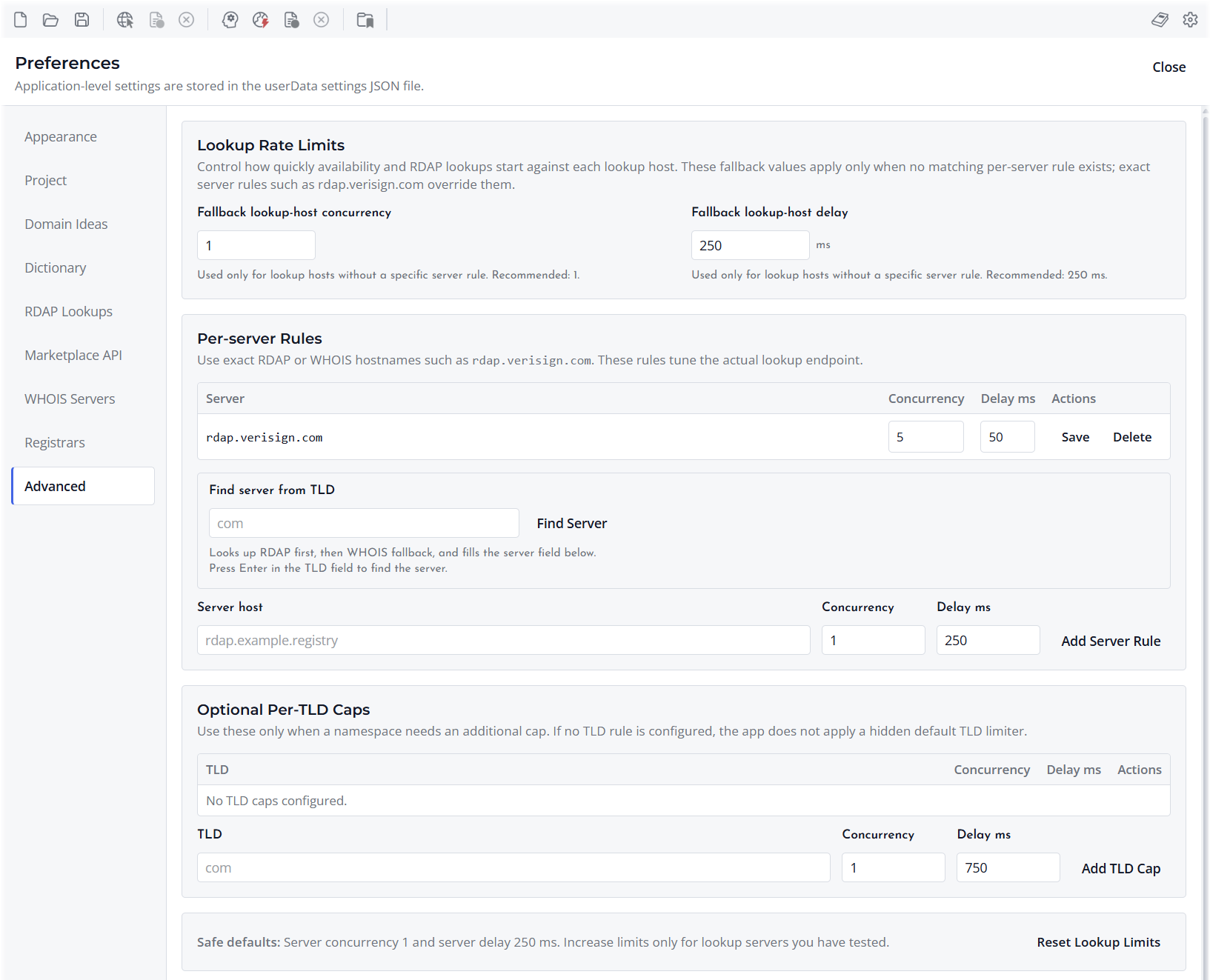Click the Safe defaults note text
The height and width of the screenshot is (980, 1210).
click(543, 942)
